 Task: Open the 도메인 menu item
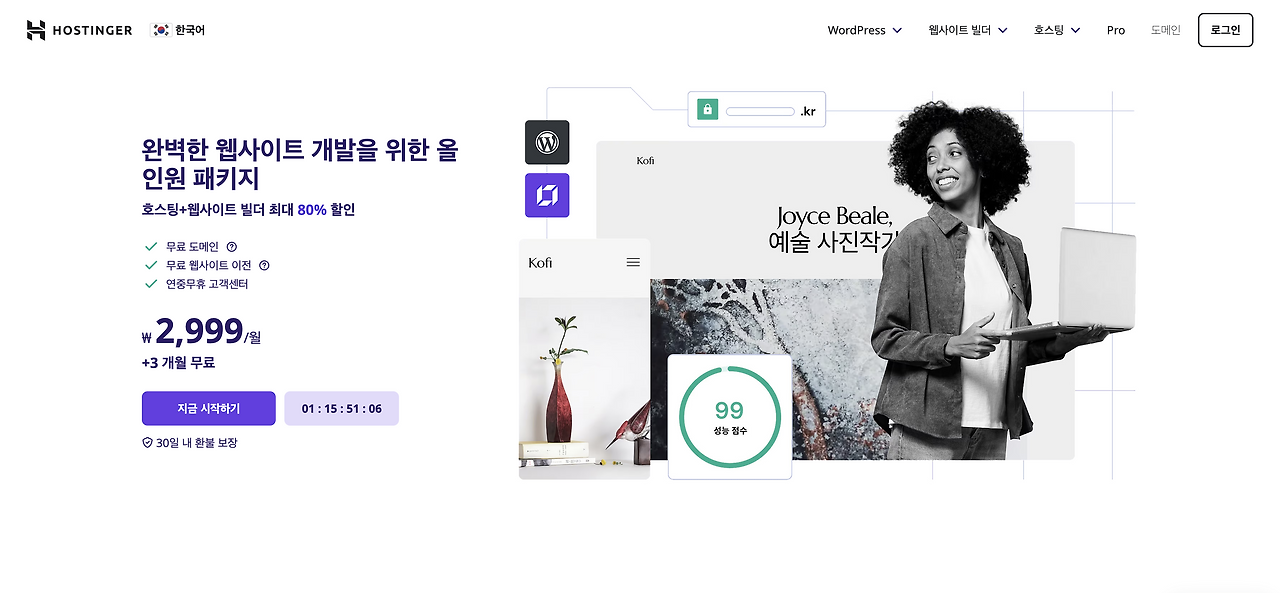pos(1164,30)
